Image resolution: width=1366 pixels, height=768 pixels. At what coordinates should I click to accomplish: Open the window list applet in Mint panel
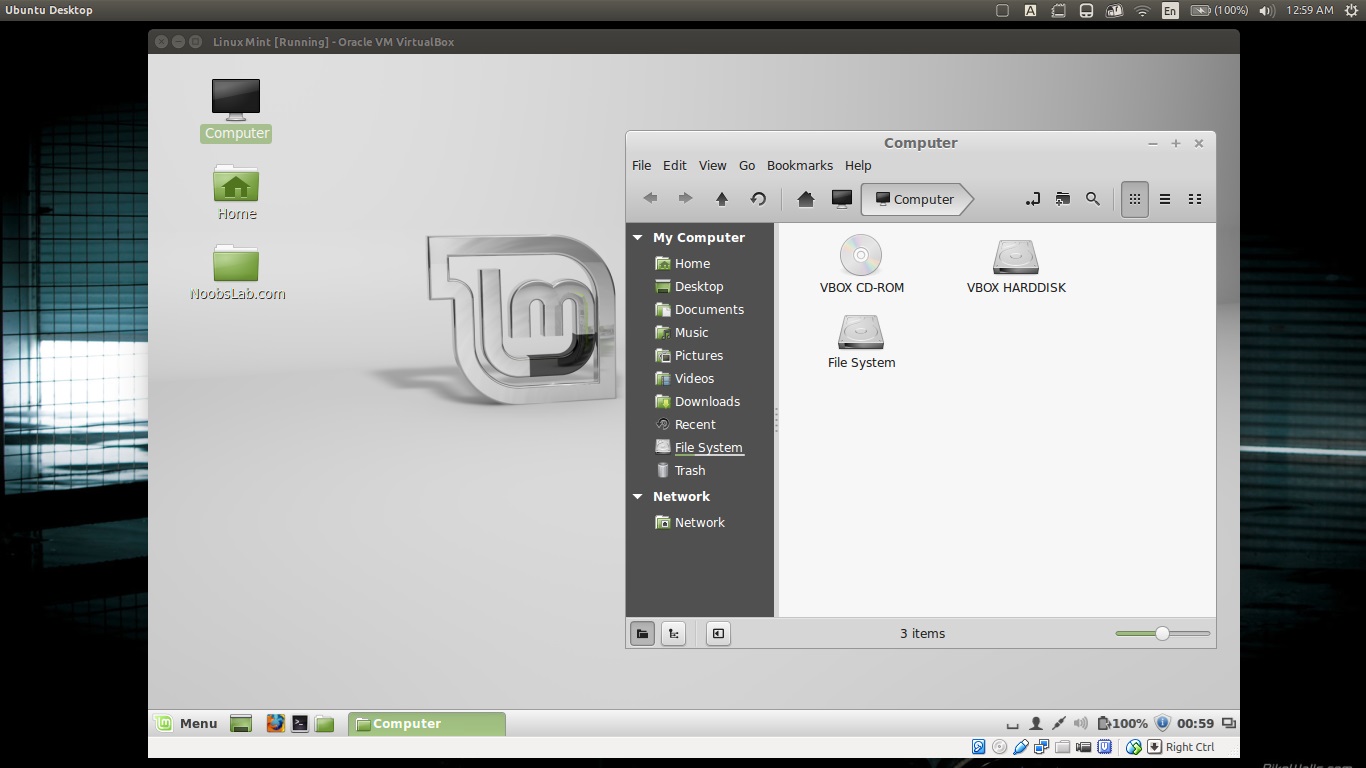pos(1229,723)
